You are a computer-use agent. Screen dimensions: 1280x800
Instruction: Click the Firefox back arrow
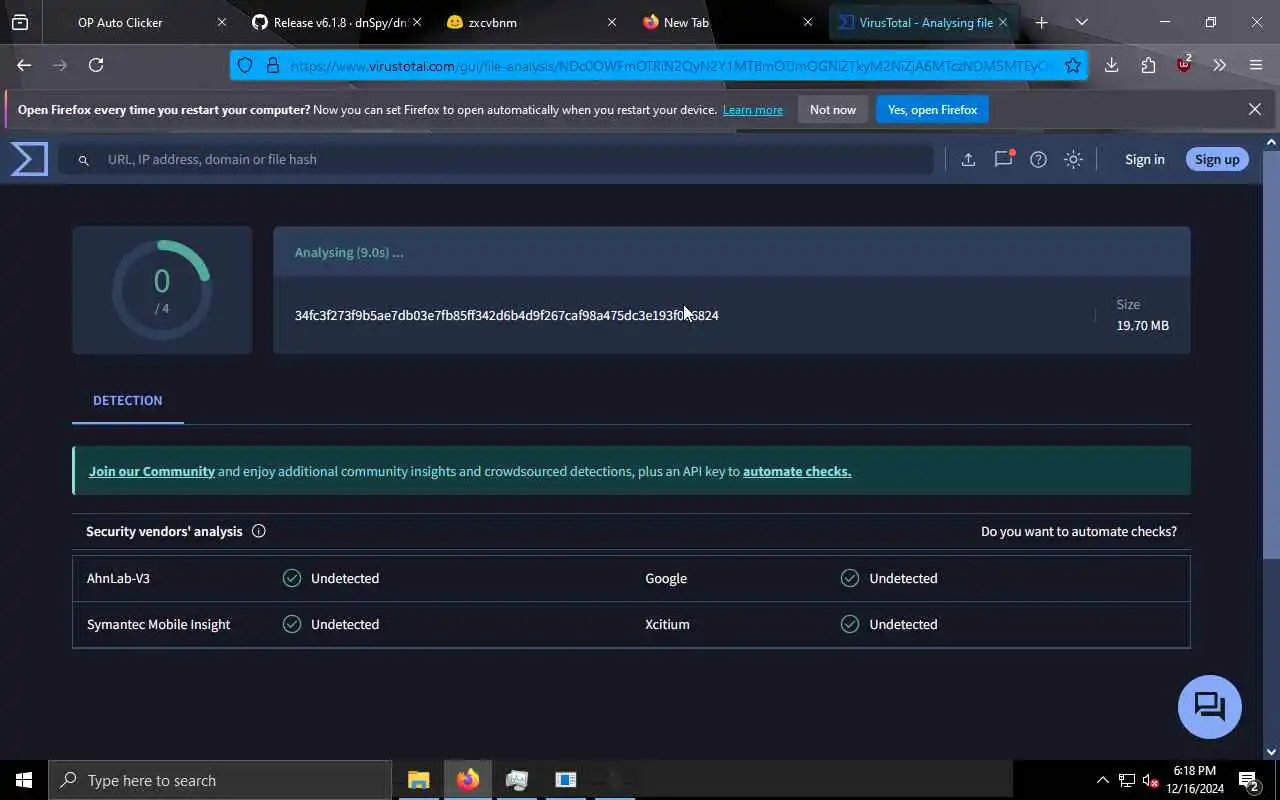point(24,65)
